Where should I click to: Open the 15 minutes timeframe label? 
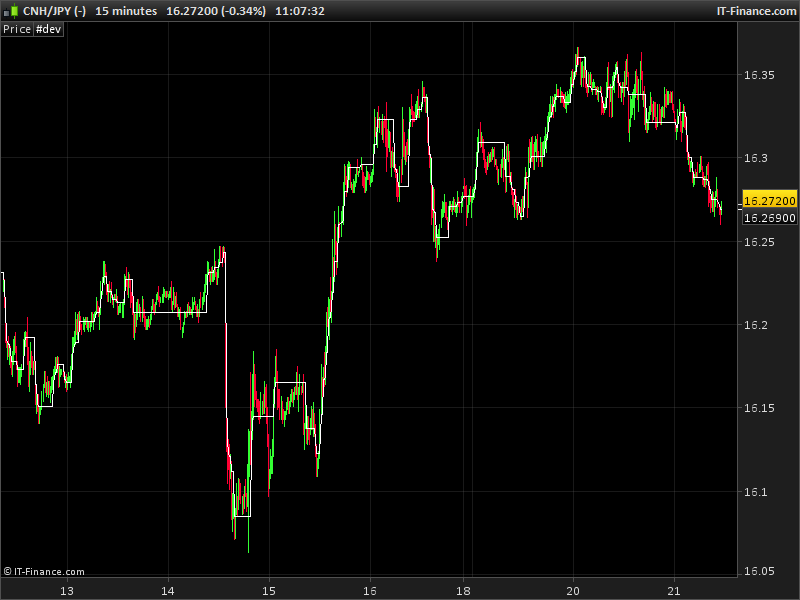pyautogui.click(x=126, y=11)
